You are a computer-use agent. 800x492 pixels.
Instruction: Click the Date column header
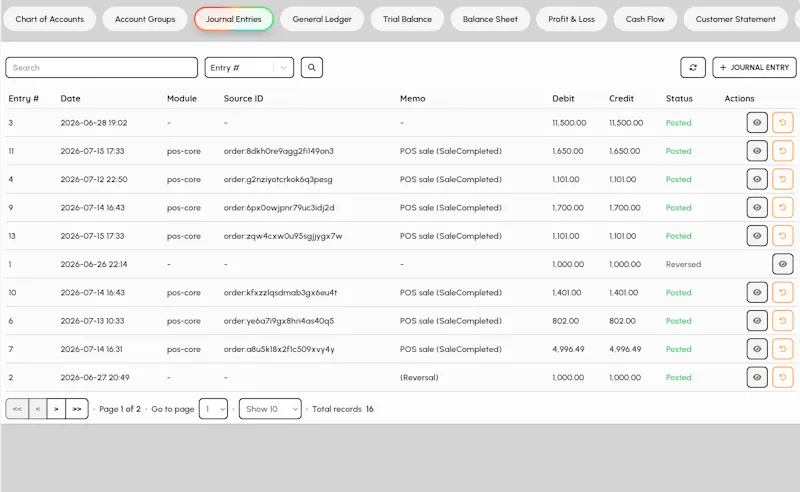(70, 99)
